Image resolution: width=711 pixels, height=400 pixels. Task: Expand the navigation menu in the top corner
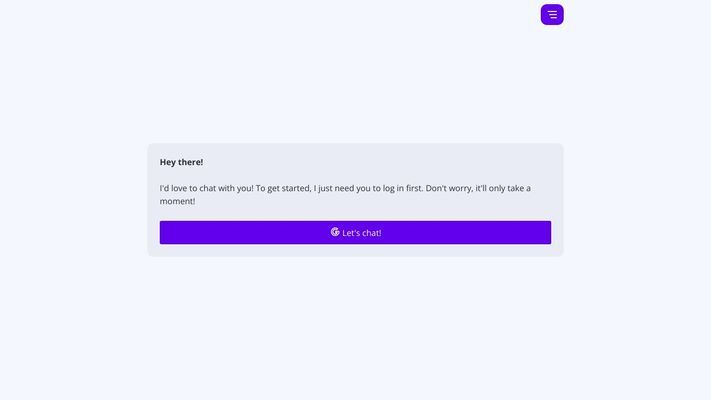pyautogui.click(x=552, y=15)
